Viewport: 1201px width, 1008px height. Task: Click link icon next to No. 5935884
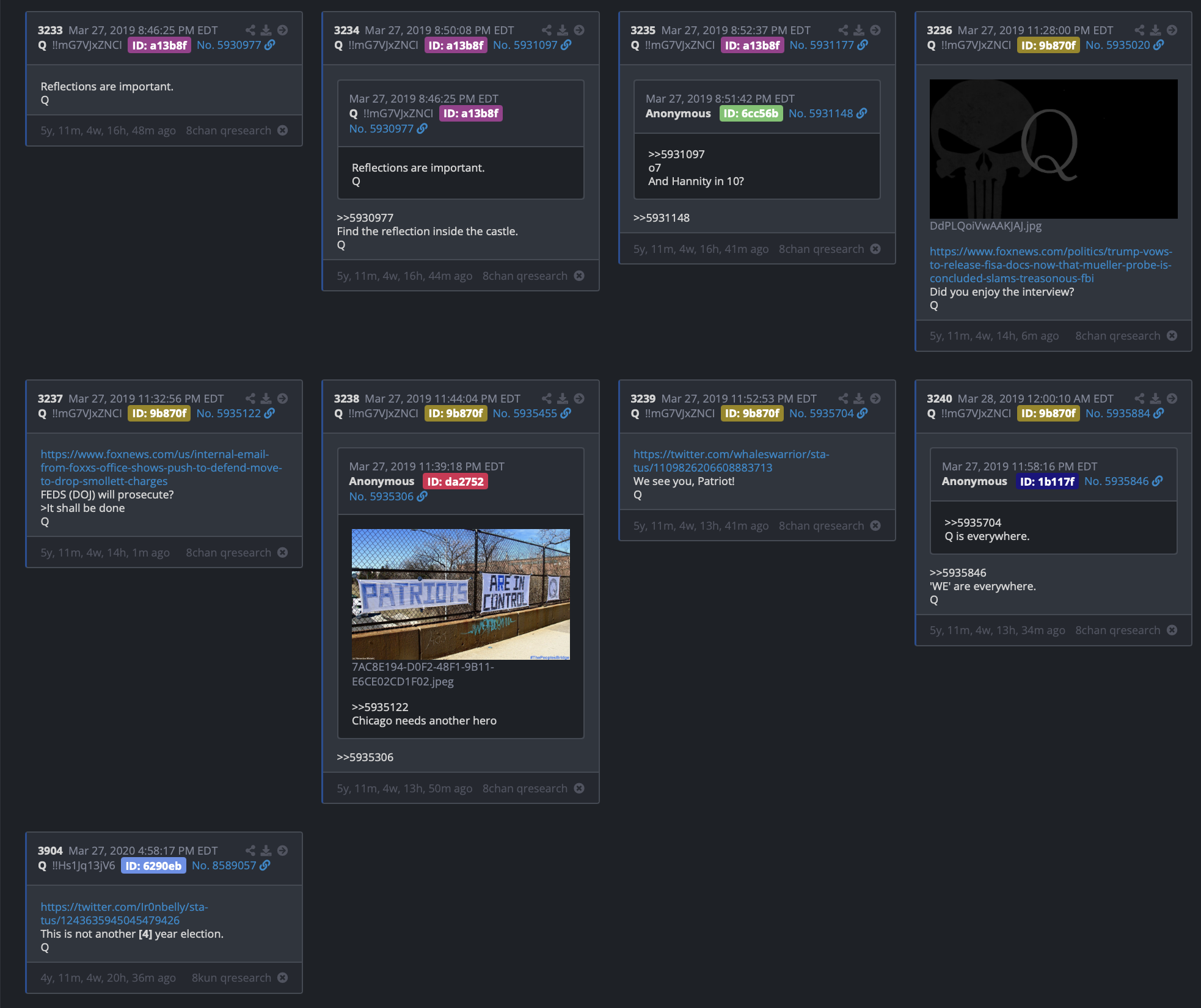pos(1158,414)
